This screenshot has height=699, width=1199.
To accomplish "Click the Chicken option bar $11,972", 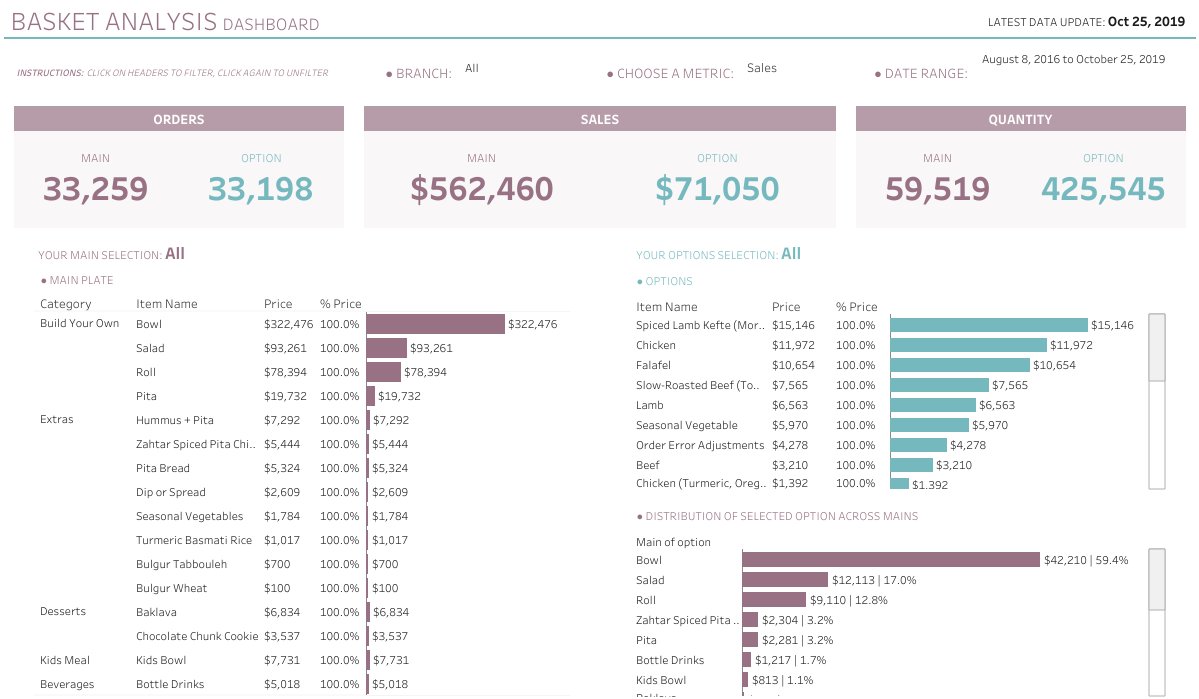I will 968,345.
